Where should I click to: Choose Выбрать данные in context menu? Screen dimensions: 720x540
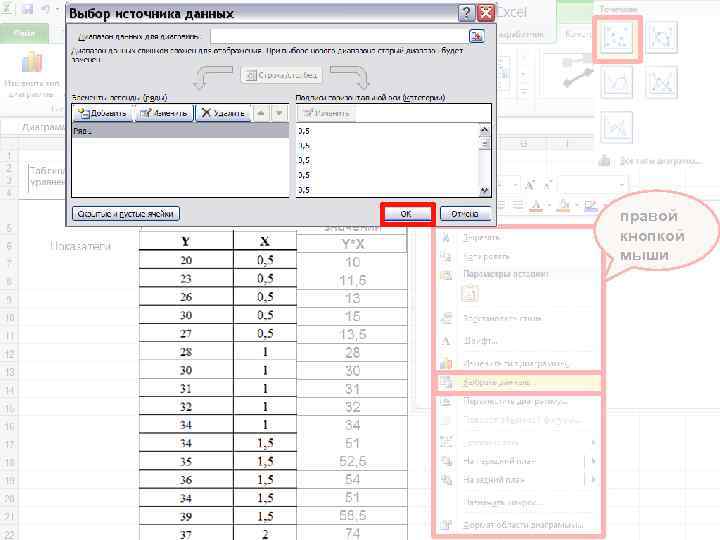coord(518,382)
